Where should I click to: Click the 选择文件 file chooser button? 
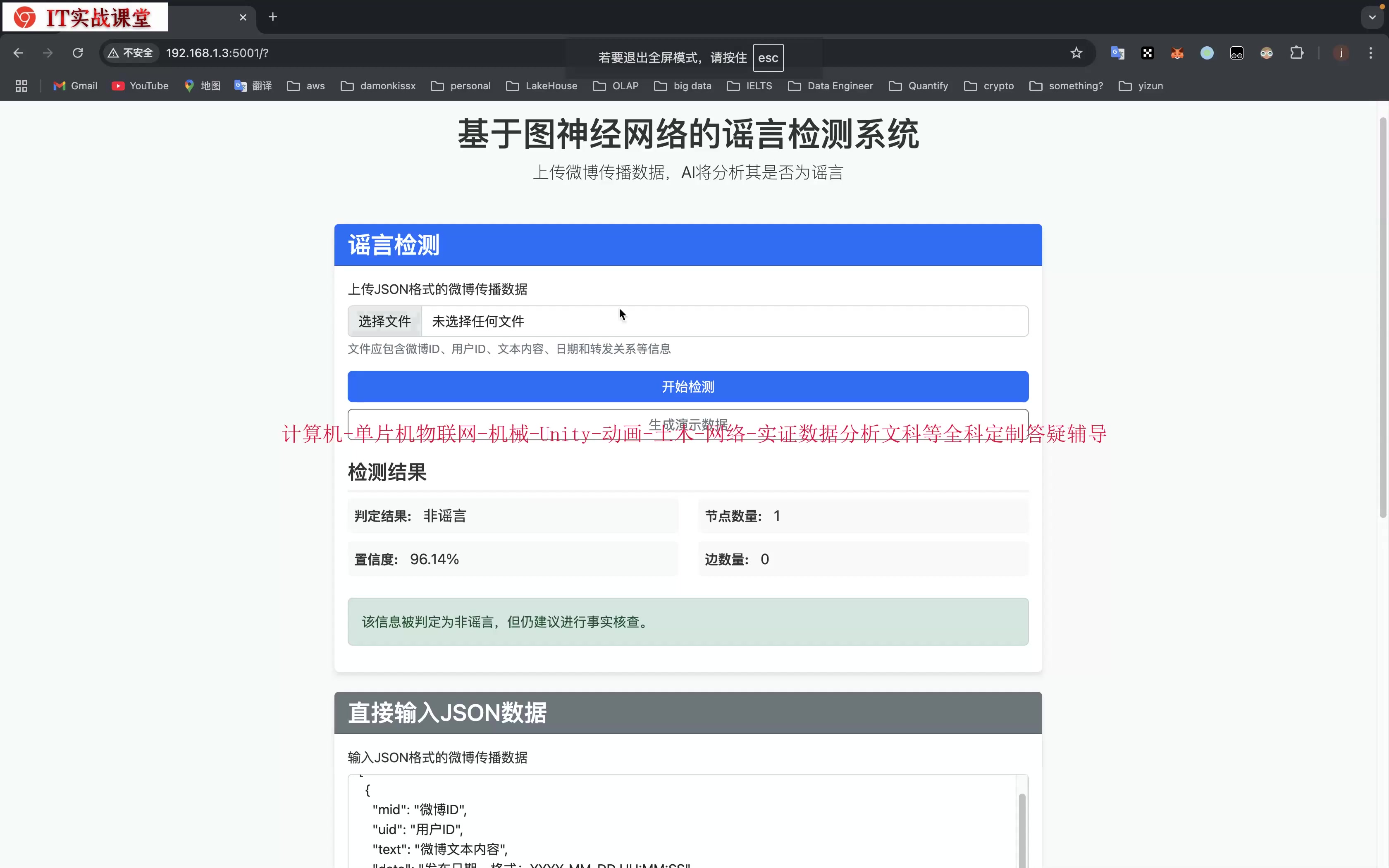(x=384, y=321)
